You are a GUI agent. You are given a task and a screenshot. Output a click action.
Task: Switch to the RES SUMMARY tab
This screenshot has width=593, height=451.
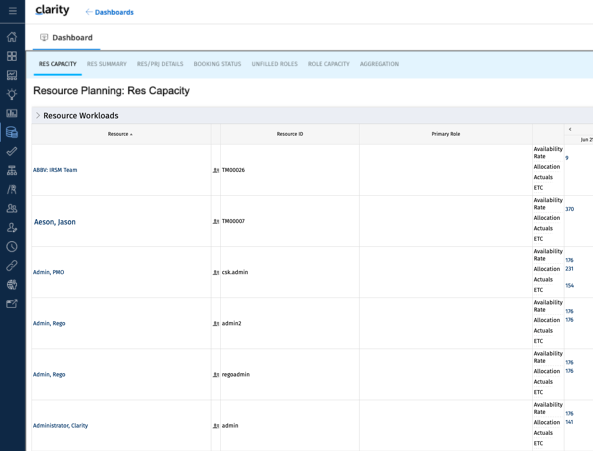click(107, 64)
